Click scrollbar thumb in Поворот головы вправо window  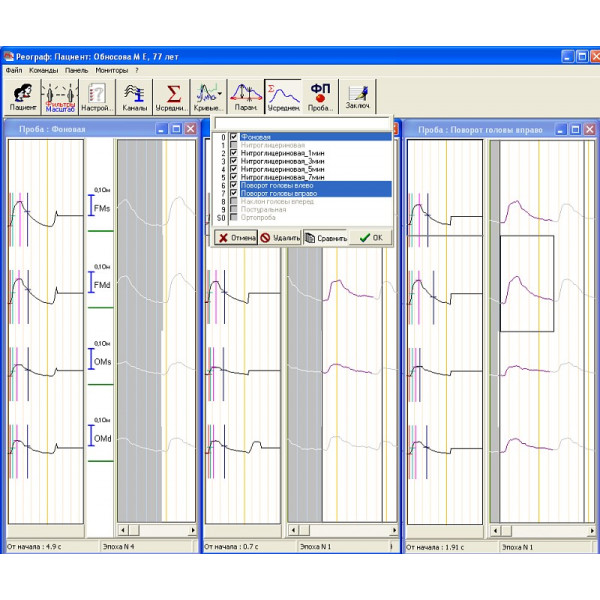tap(506, 531)
